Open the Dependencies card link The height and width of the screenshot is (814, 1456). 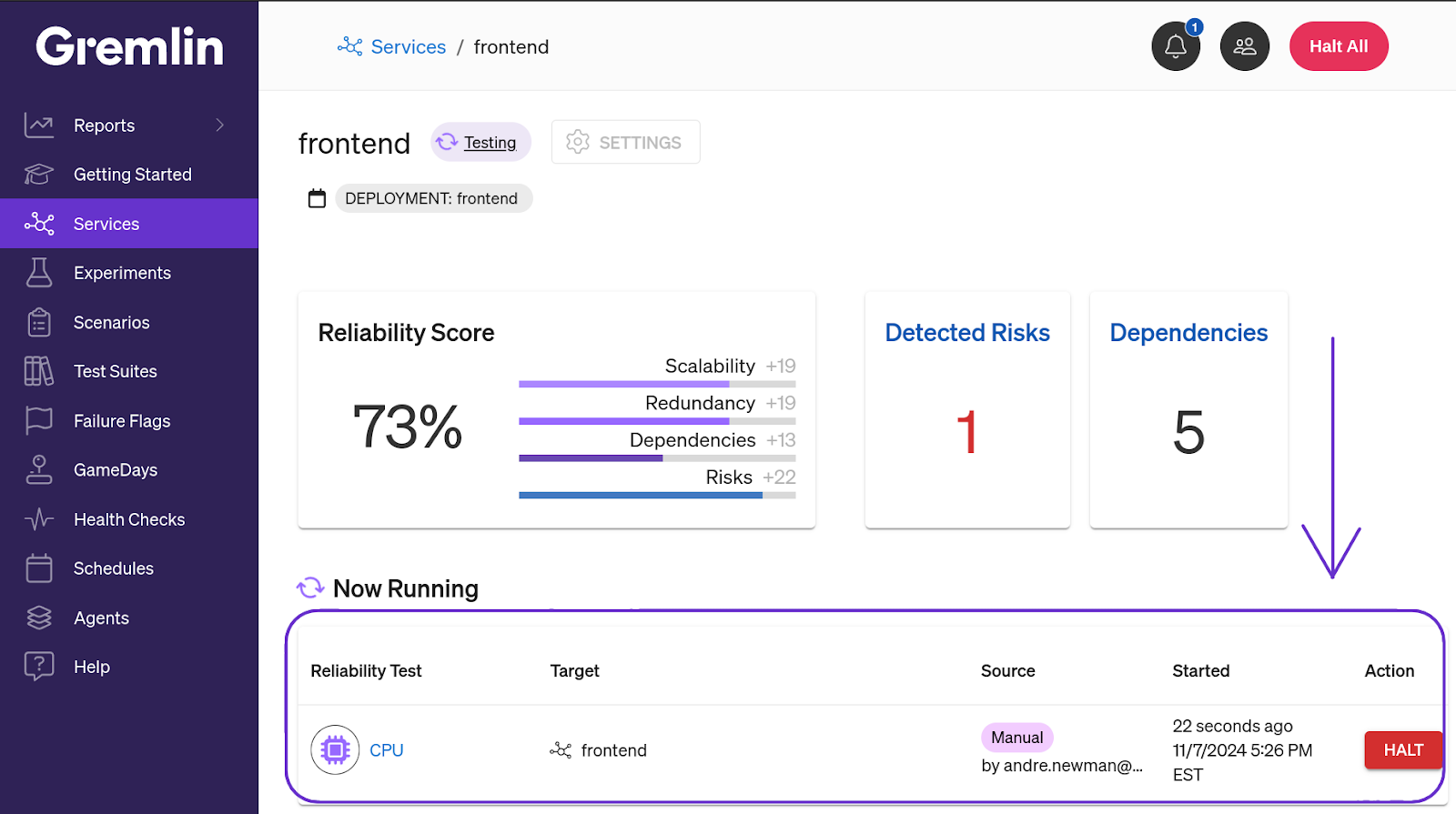point(1188,333)
